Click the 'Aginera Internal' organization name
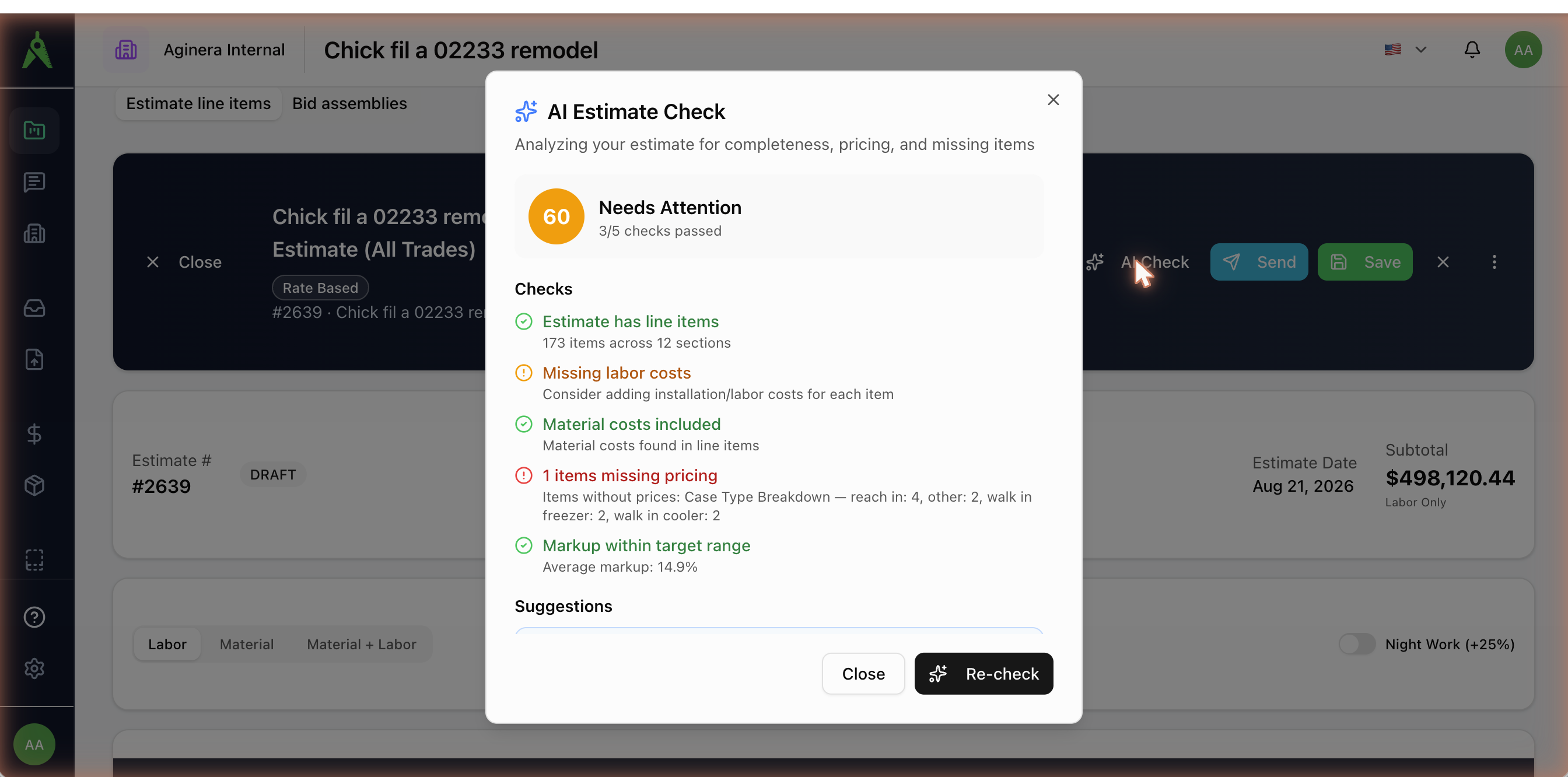Image resolution: width=1568 pixels, height=777 pixels. click(x=224, y=50)
